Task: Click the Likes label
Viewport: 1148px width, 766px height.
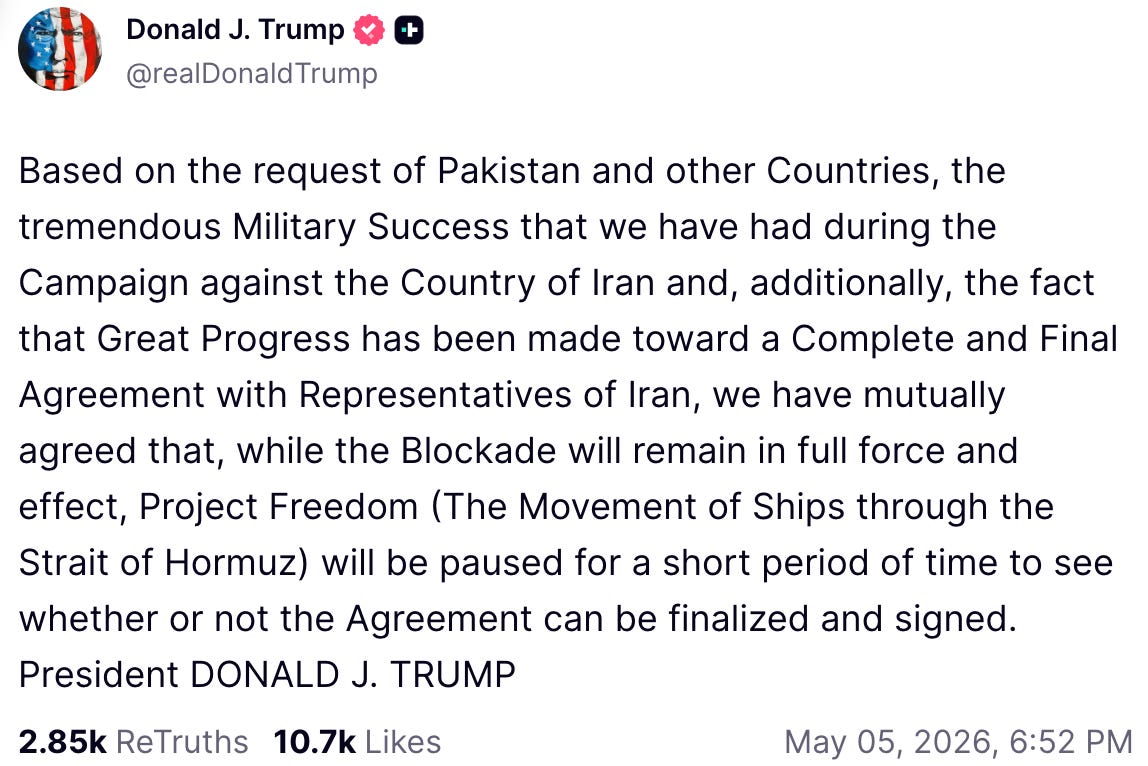Action: 403,742
